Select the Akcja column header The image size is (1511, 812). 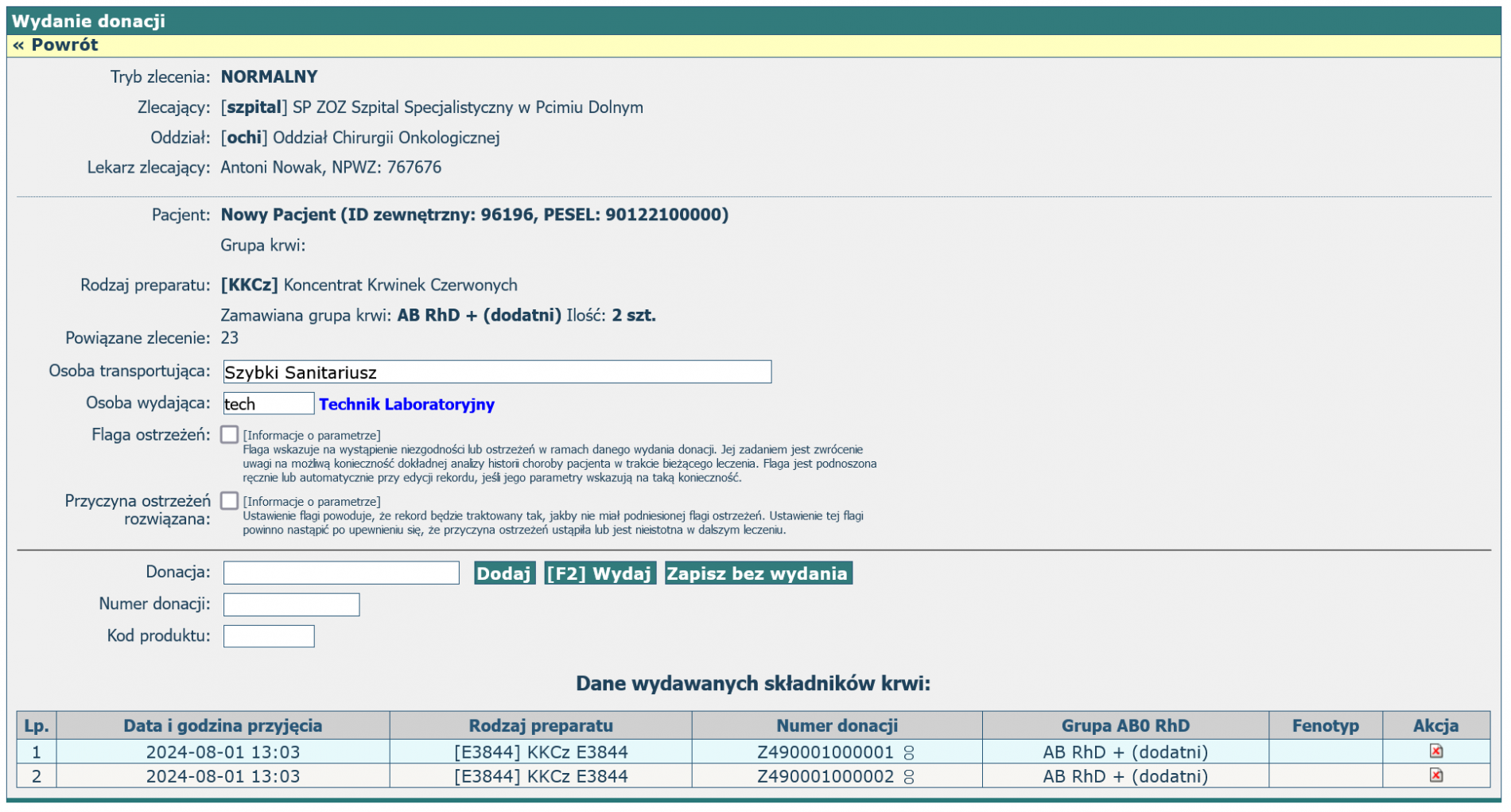(1436, 726)
